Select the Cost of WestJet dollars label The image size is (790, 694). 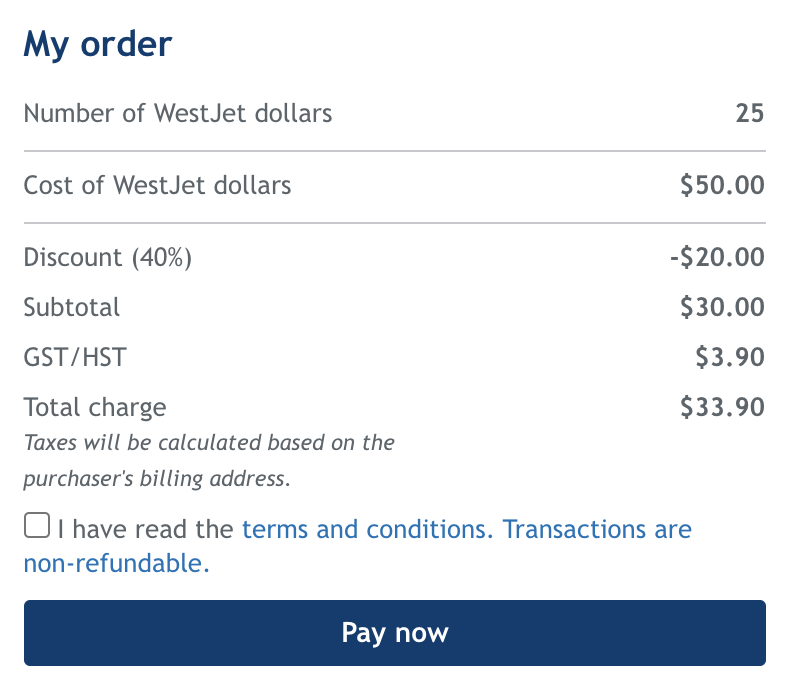coord(157,185)
